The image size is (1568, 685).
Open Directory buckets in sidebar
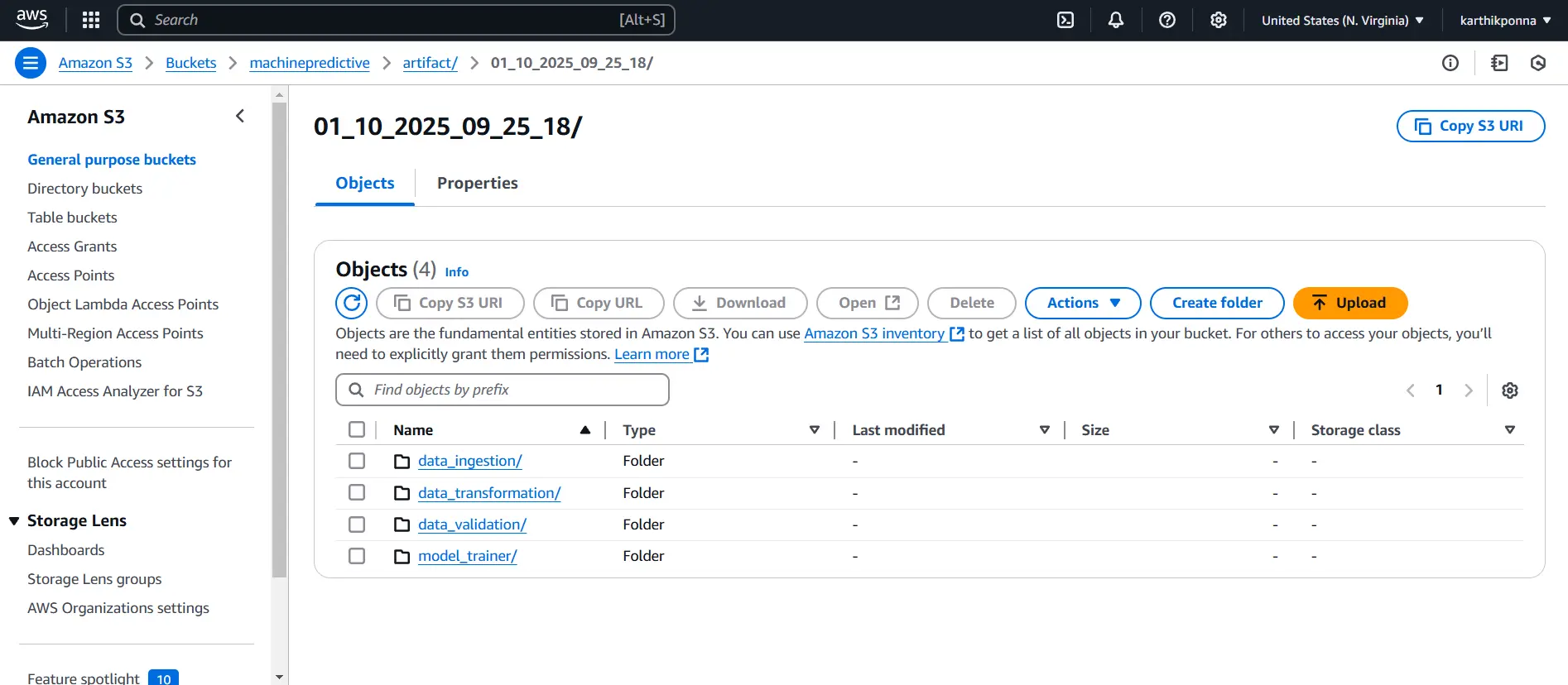point(84,189)
